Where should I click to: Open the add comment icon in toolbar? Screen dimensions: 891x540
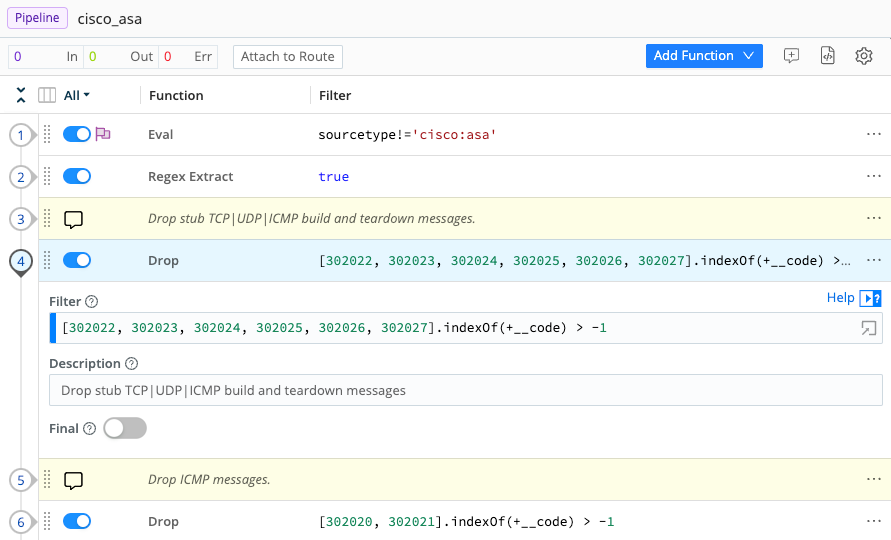pyautogui.click(x=791, y=56)
